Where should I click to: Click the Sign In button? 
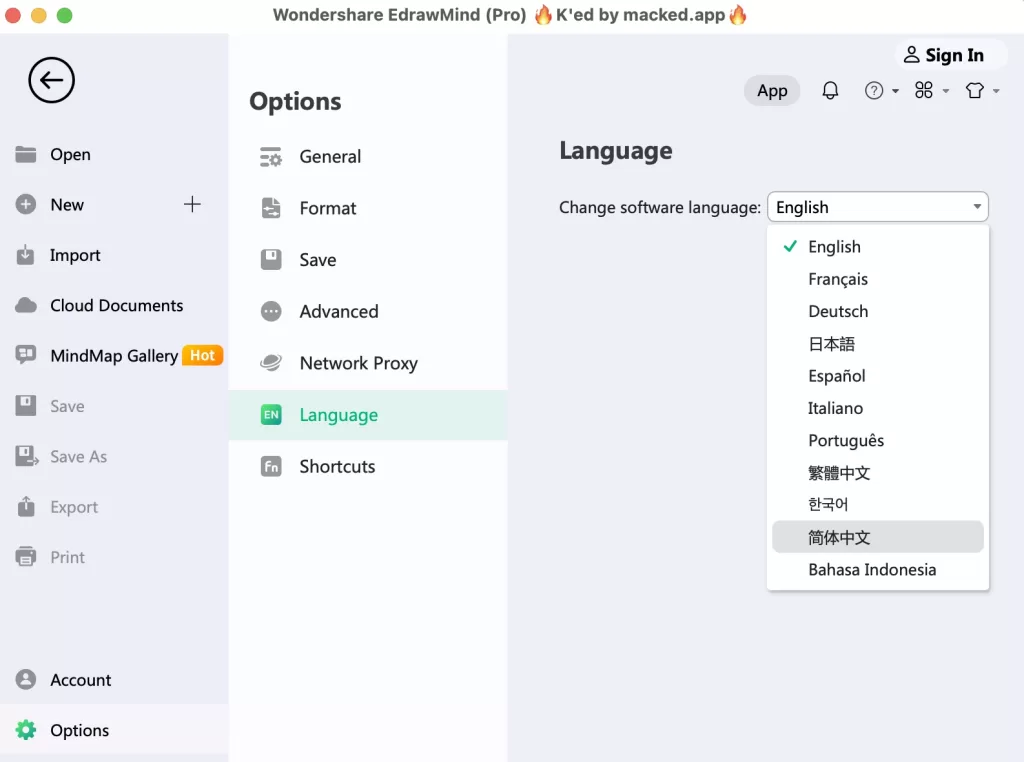pyautogui.click(x=946, y=54)
